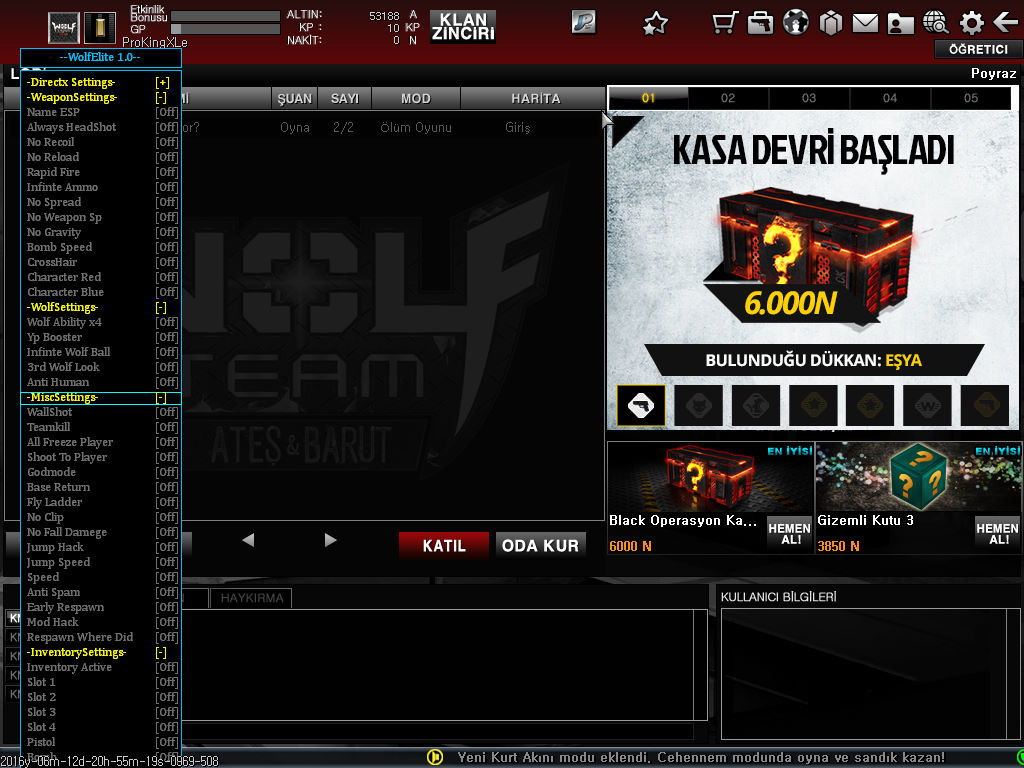The height and width of the screenshot is (768, 1024).
Task: Select the pistol category icon in shop banner
Action: click(641, 405)
